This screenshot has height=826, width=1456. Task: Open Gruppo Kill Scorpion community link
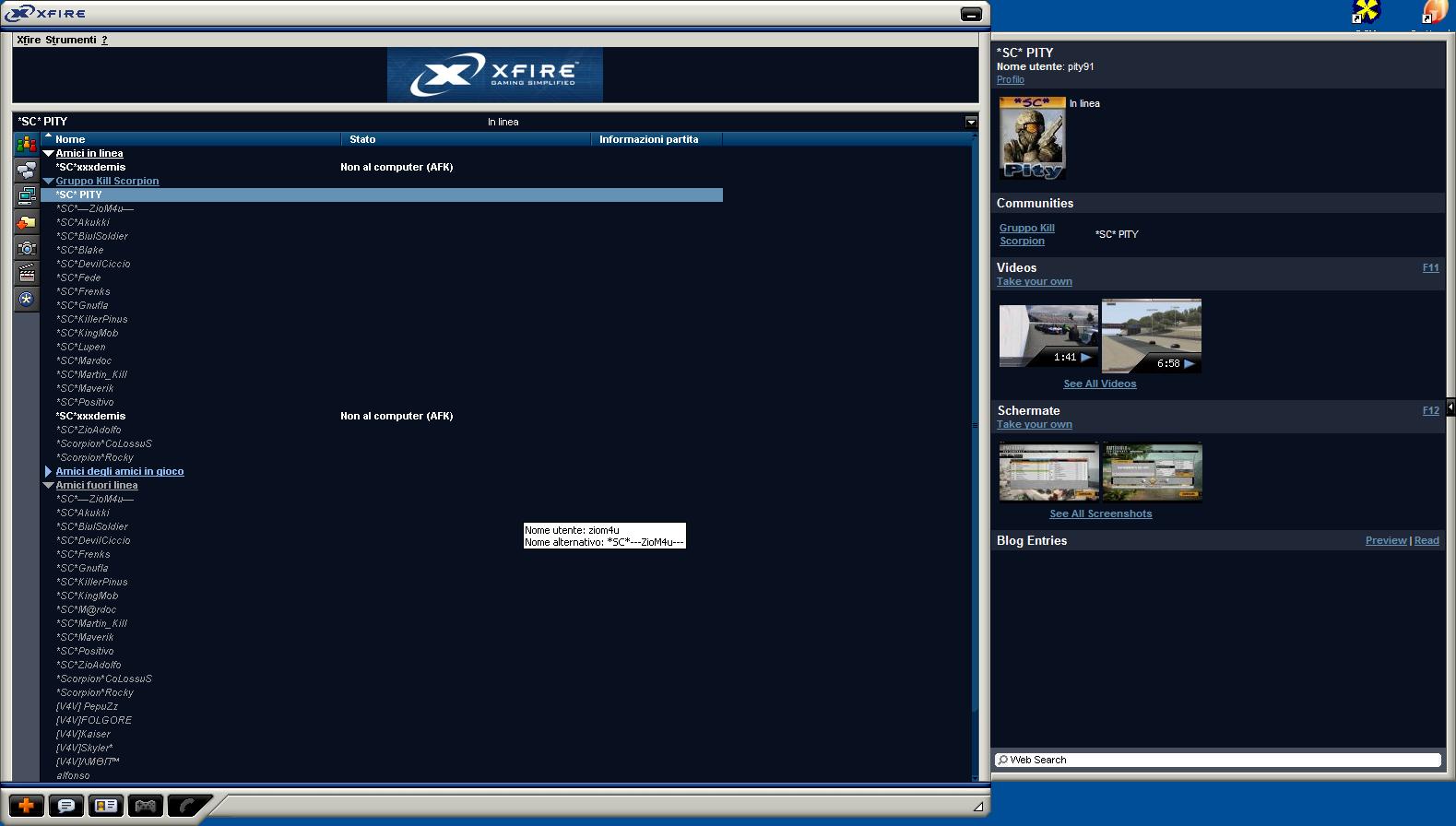[x=1026, y=234]
